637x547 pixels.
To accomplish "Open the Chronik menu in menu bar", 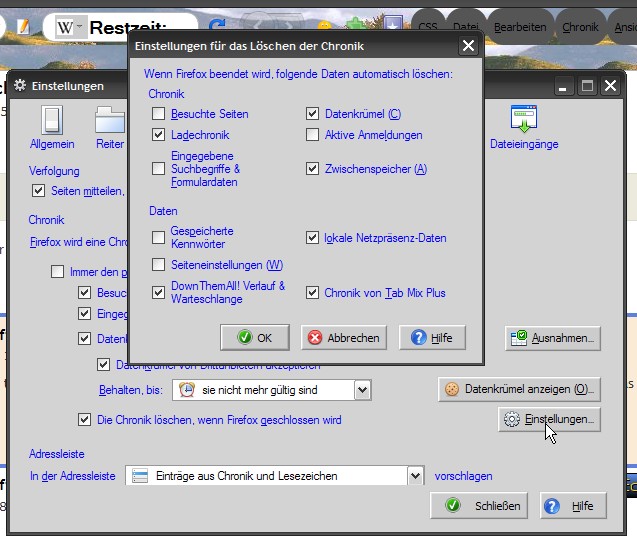I will [580, 27].
